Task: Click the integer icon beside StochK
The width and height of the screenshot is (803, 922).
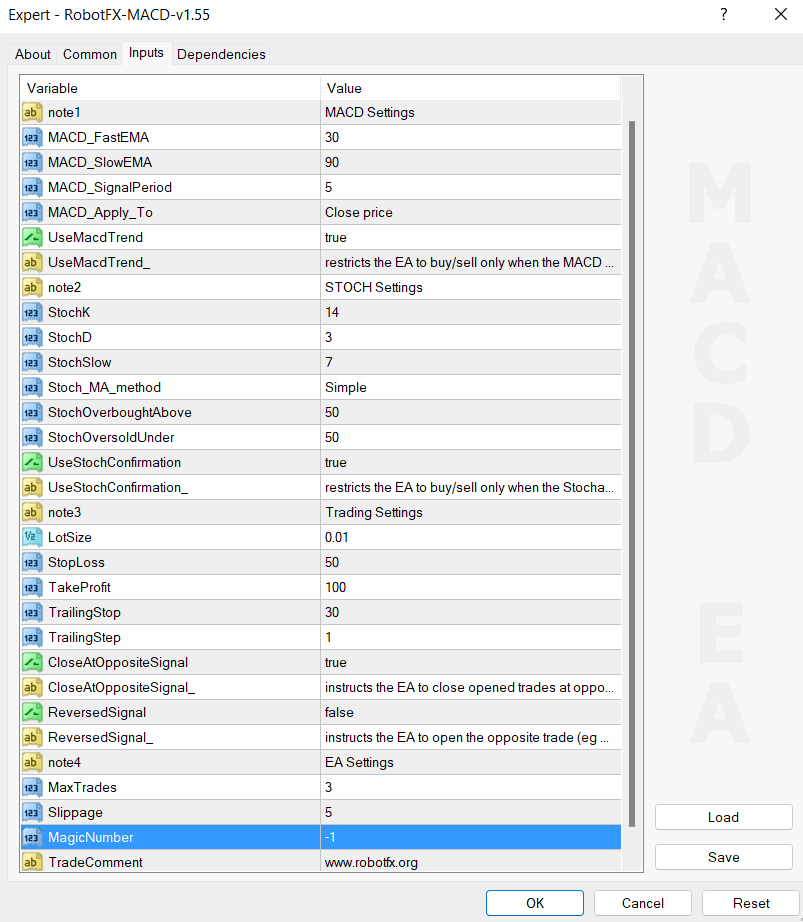Action: coord(32,312)
